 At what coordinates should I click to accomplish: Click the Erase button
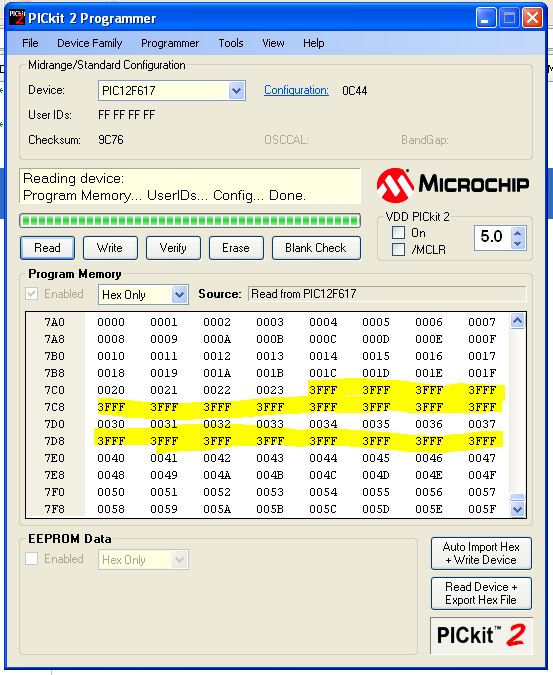[x=236, y=248]
